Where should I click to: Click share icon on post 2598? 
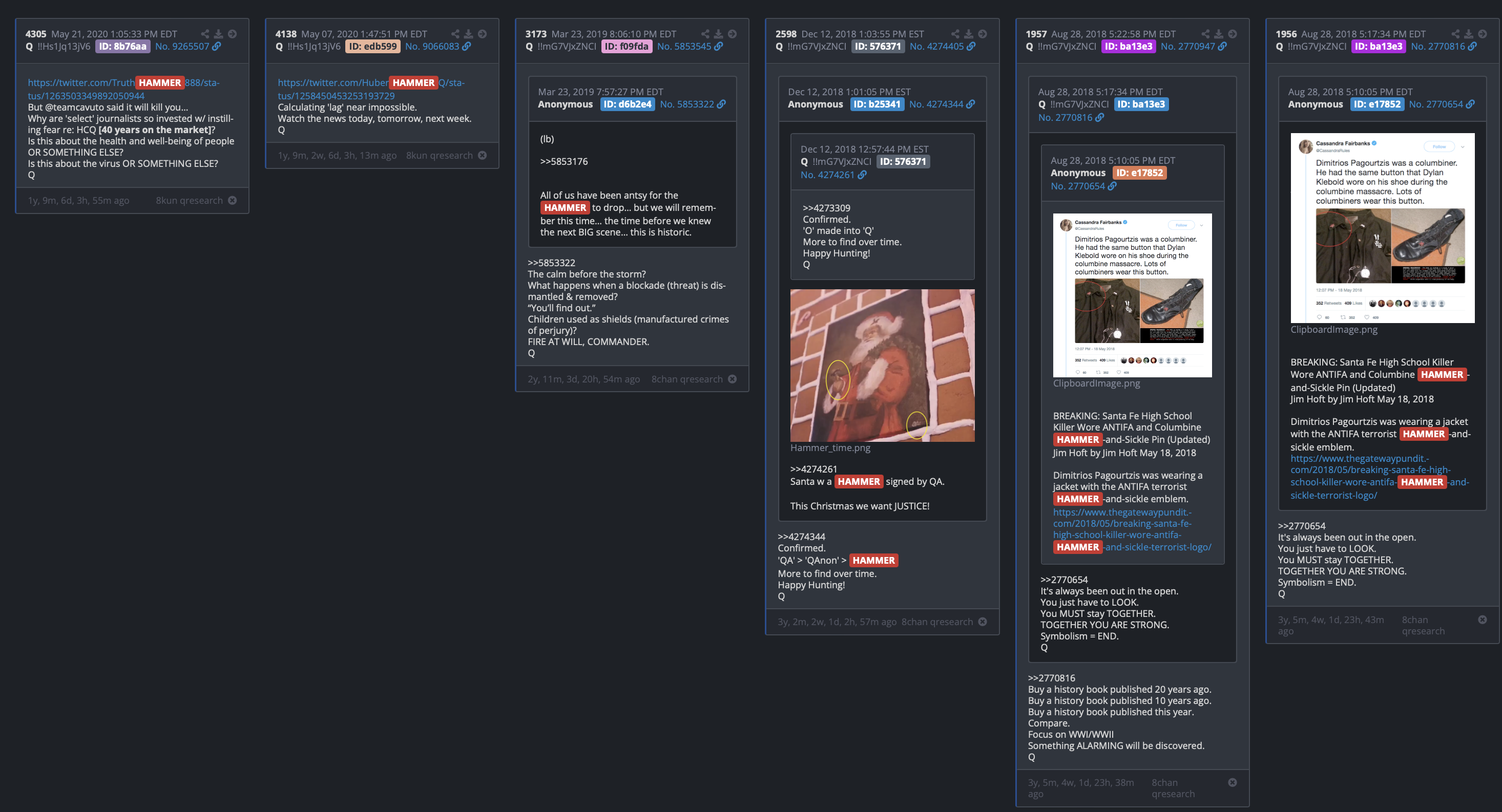[955, 34]
